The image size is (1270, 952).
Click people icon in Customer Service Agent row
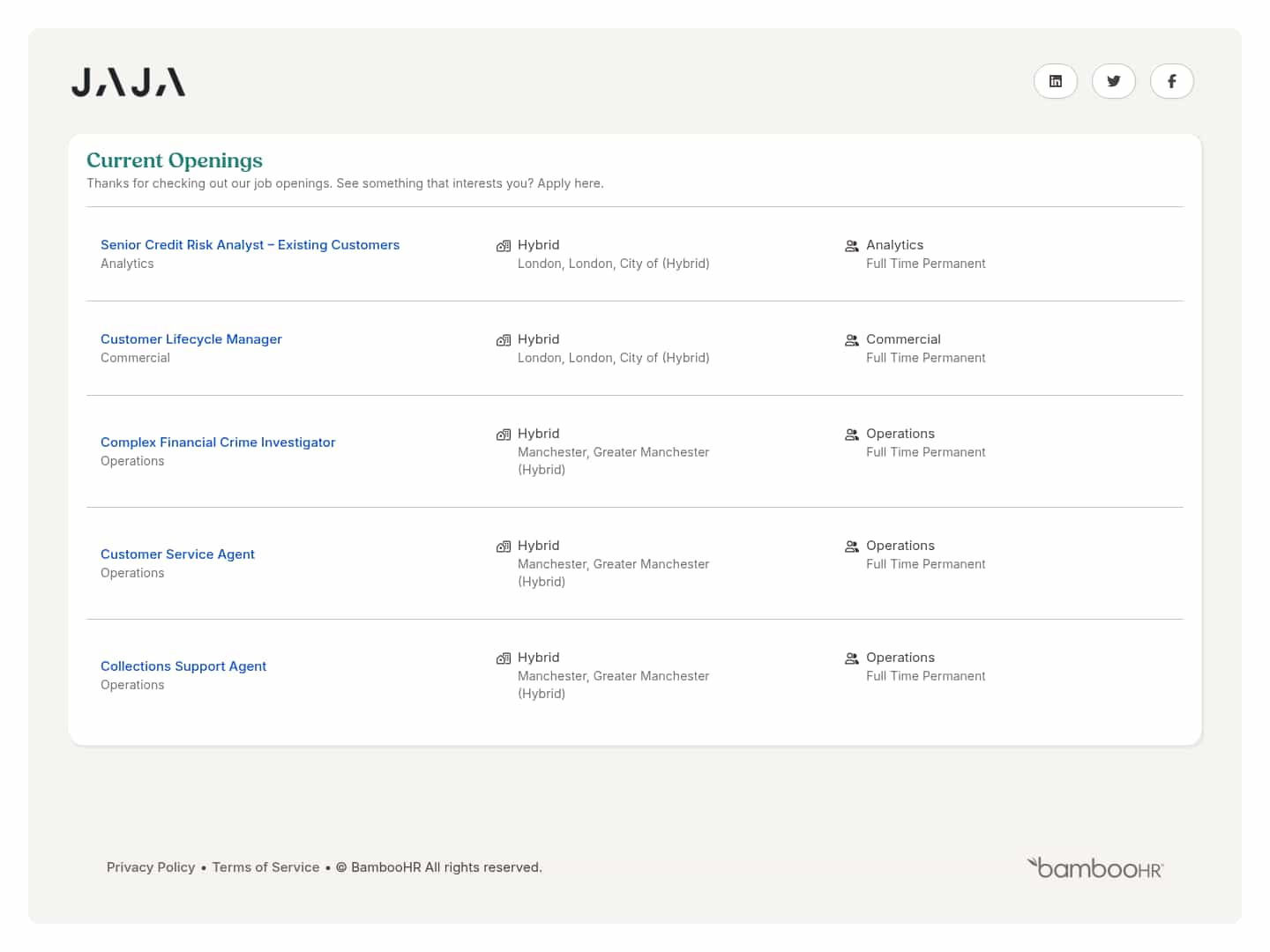tap(852, 547)
